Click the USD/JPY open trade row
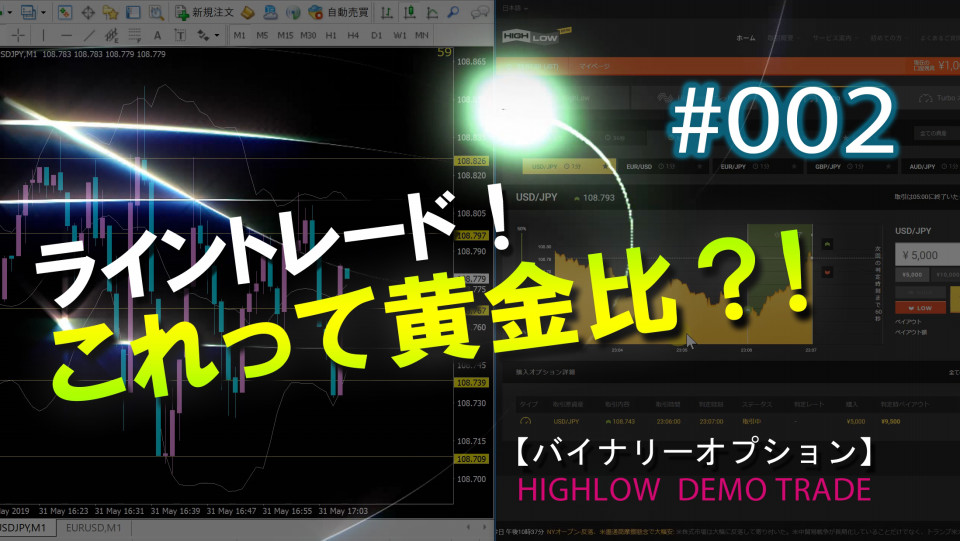 click(738, 422)
